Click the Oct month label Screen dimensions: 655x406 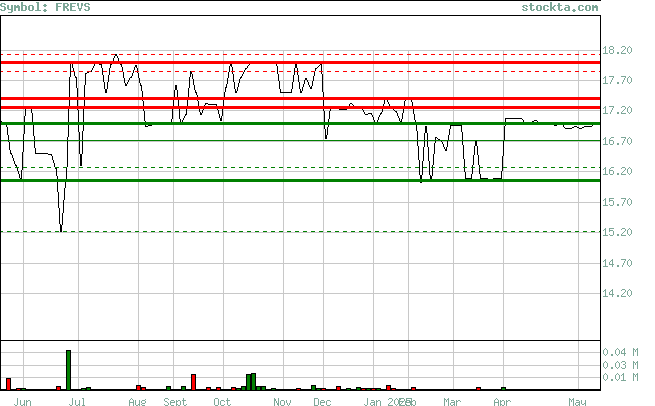point(222,401)
